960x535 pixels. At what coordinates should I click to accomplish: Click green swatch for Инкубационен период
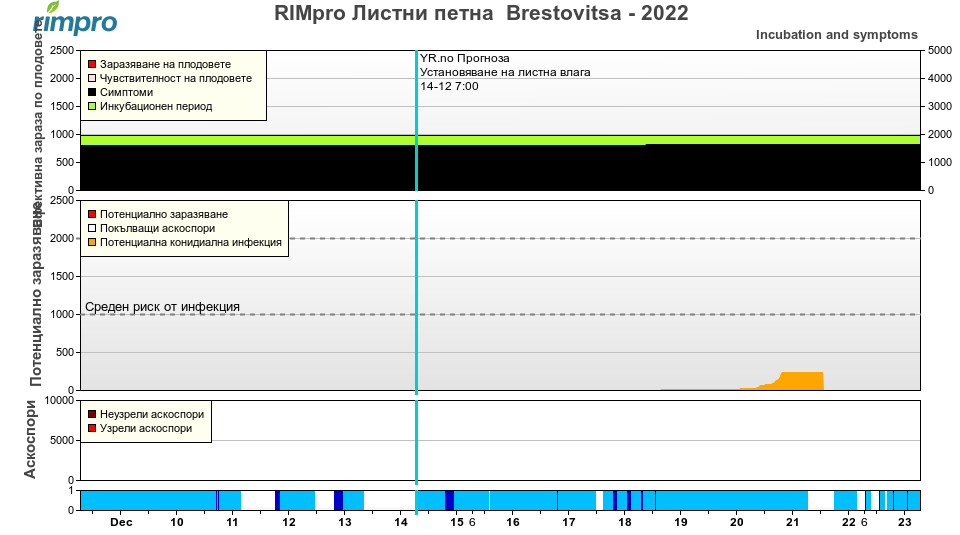point(92,107)
